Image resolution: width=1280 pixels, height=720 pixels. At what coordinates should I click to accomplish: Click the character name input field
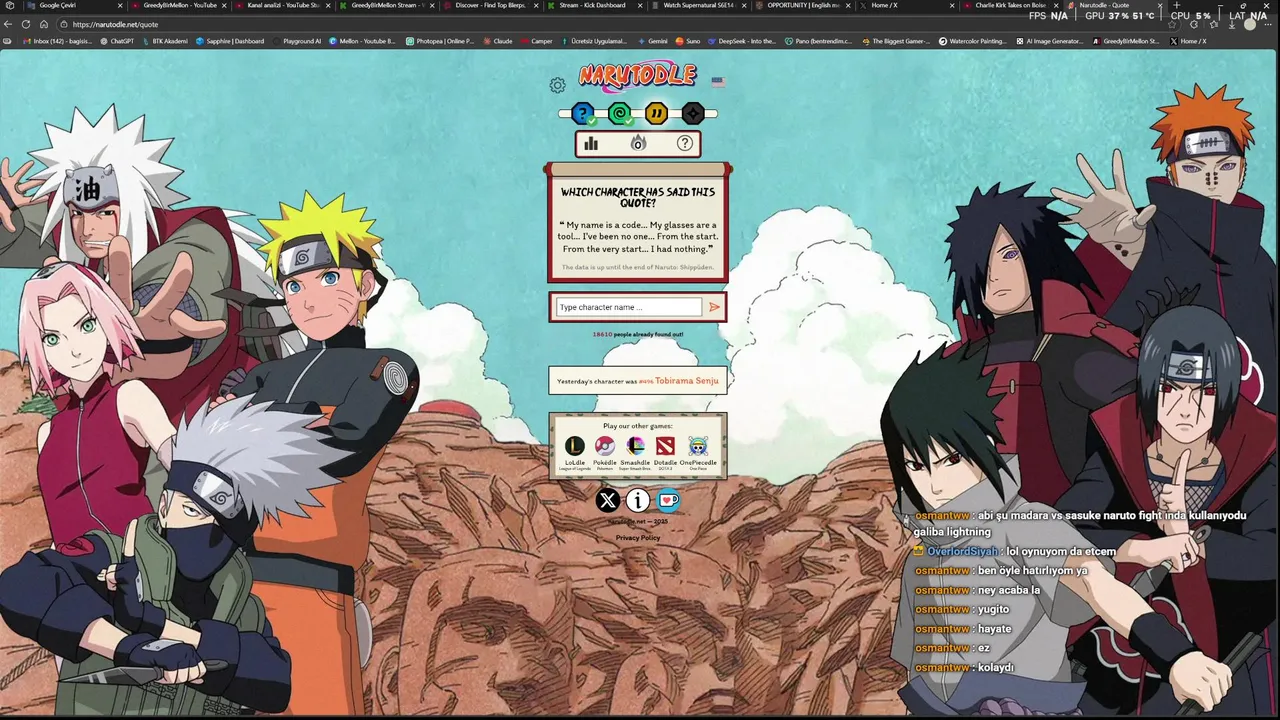coord(629,307)
